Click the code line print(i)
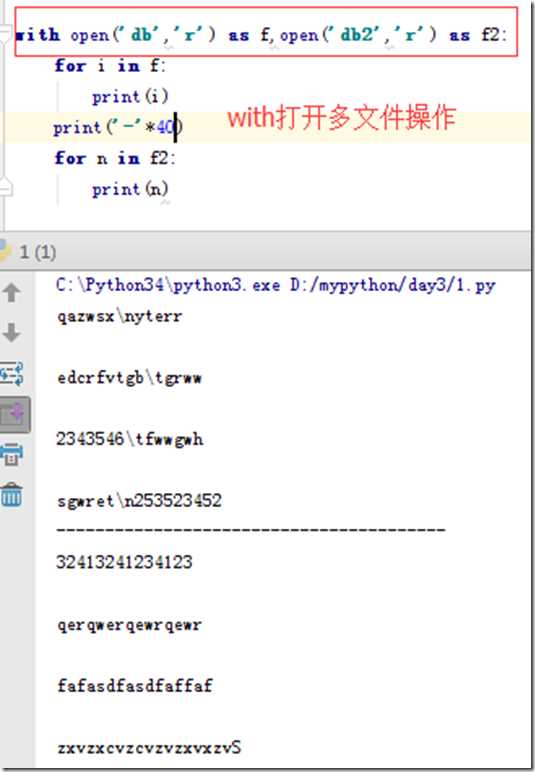 [x=130, y=96]
